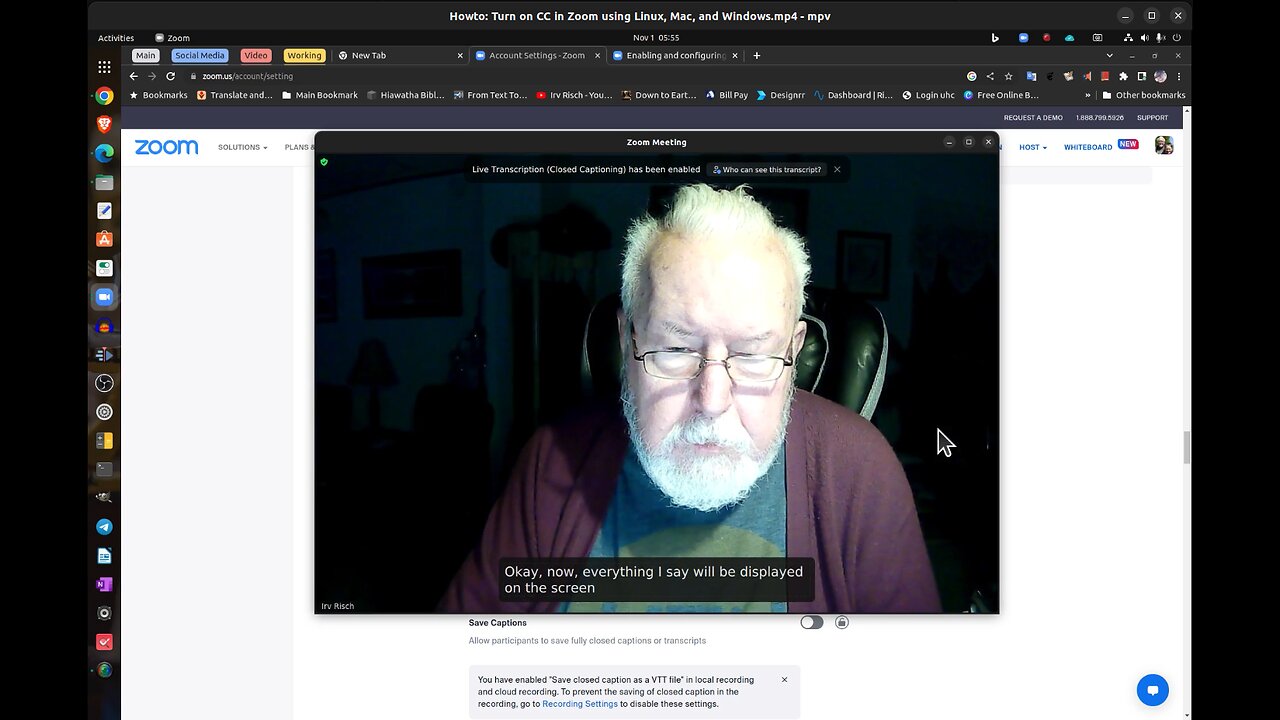
Task: Open LibreOffice Writer from the dock
Action: (104, 555)
